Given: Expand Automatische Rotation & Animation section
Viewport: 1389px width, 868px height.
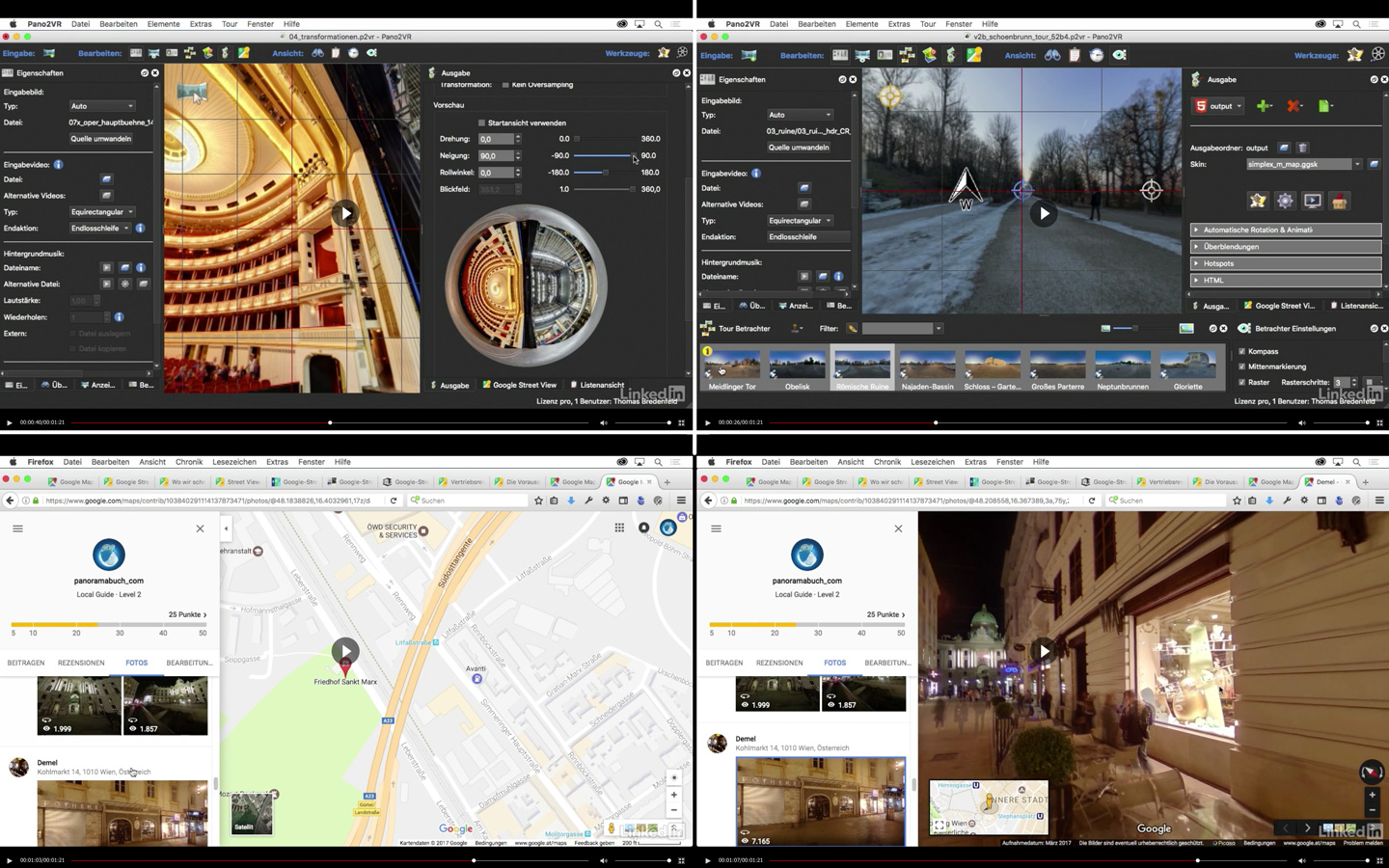Looking at the screenshot, I should pos(1286,230).
